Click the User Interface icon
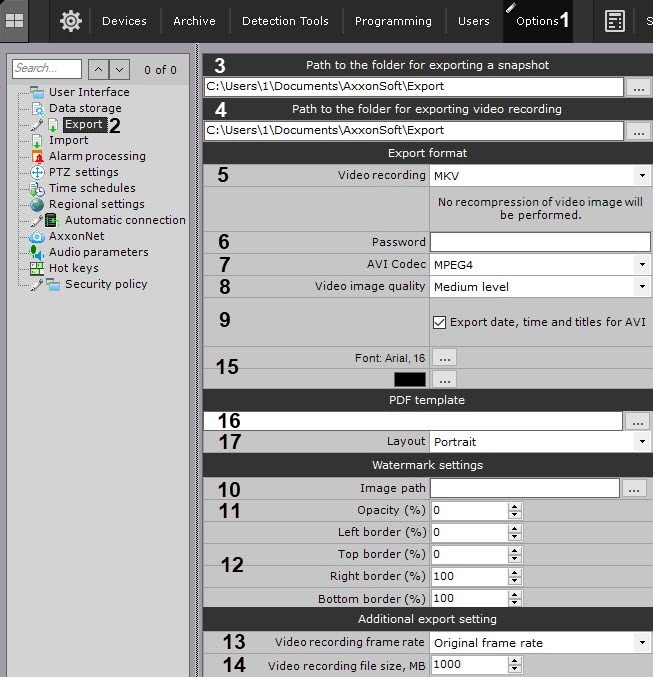This screenshot has height=677, width=653. [x=37, y=92]
